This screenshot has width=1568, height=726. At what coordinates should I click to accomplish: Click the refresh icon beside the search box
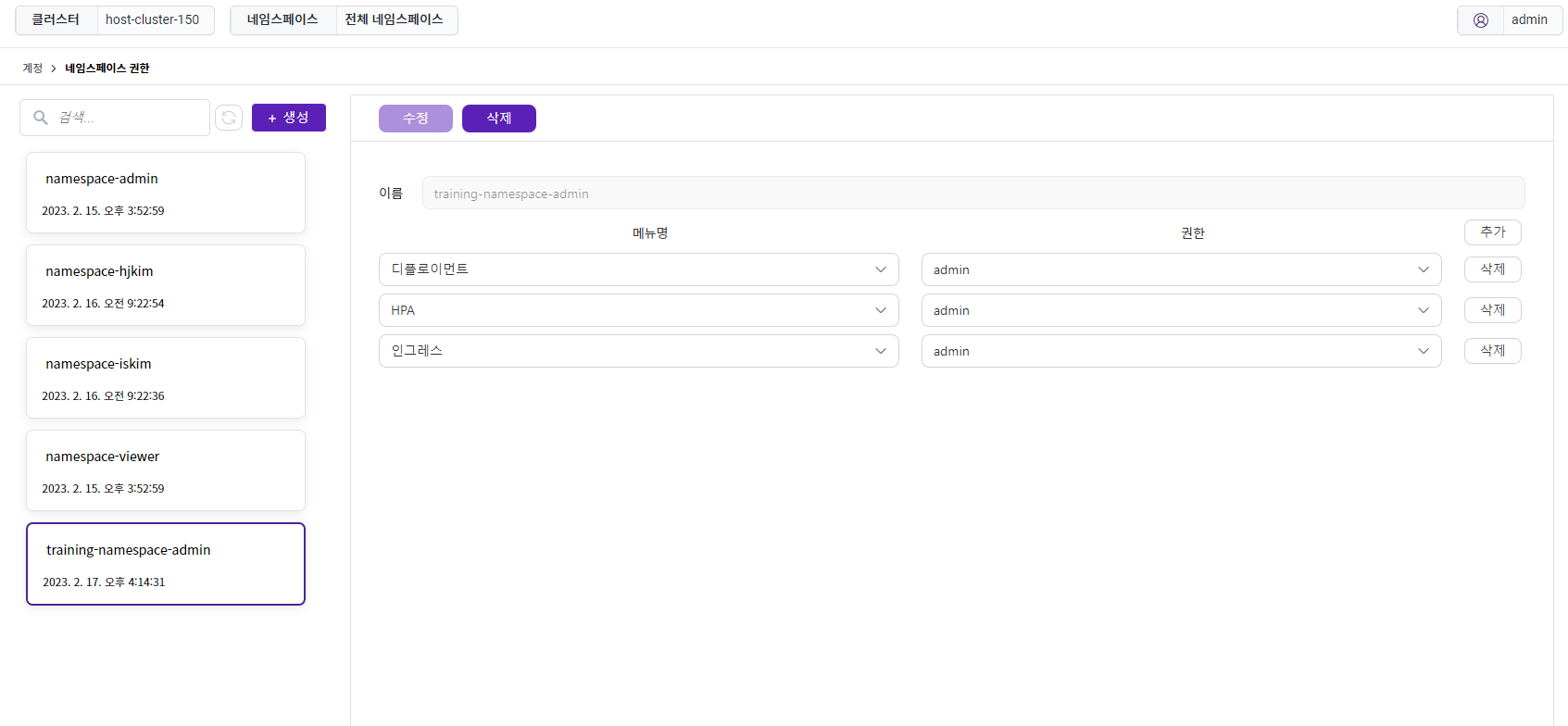click(x=229, y=118)
